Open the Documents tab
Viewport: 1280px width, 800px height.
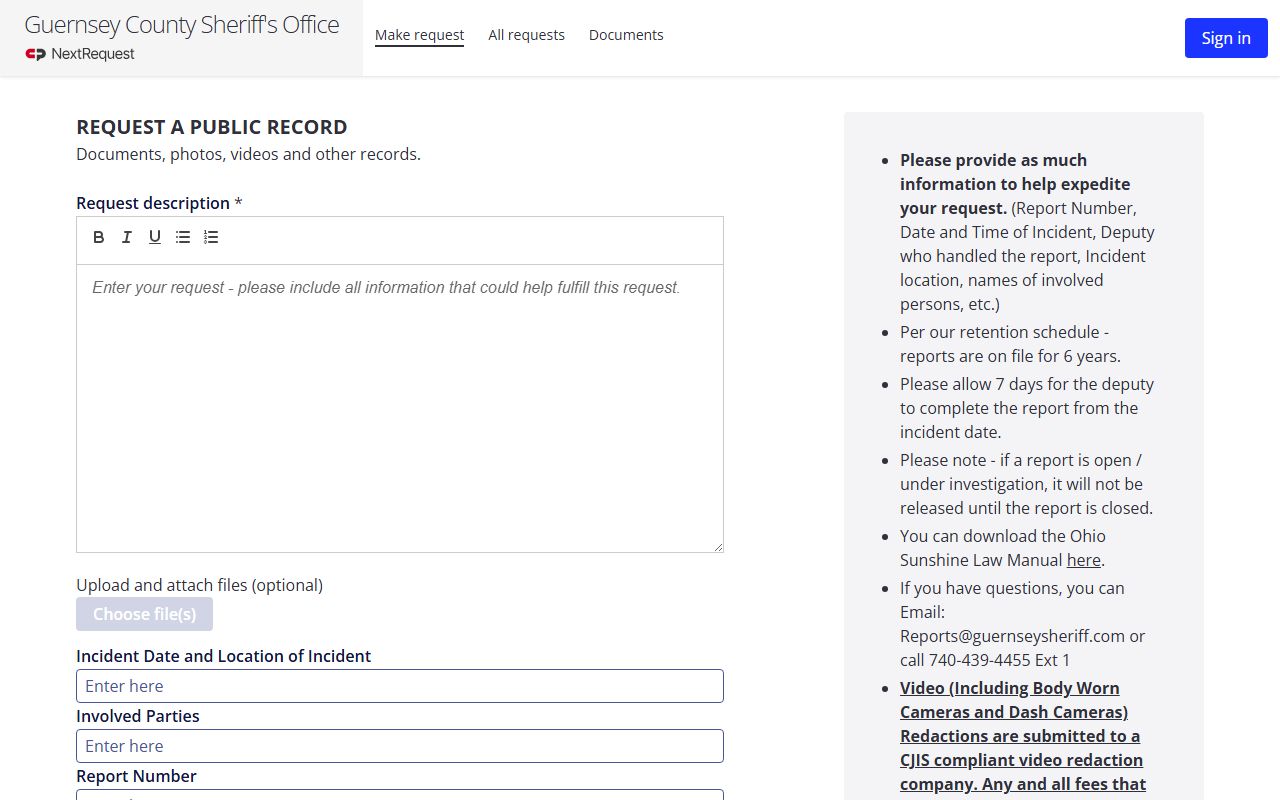point(626,35)
